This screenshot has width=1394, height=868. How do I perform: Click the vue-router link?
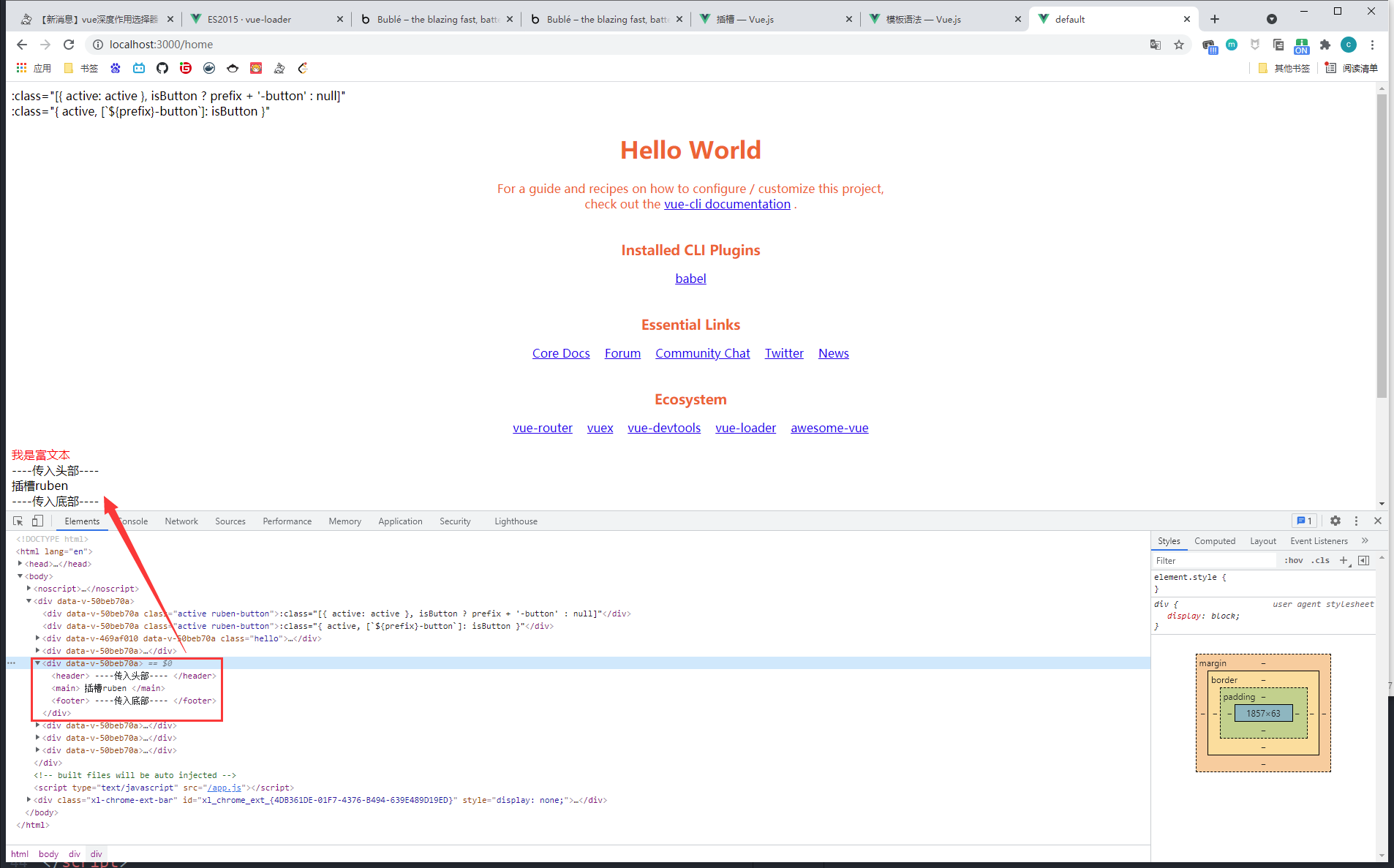coord(542,429)
